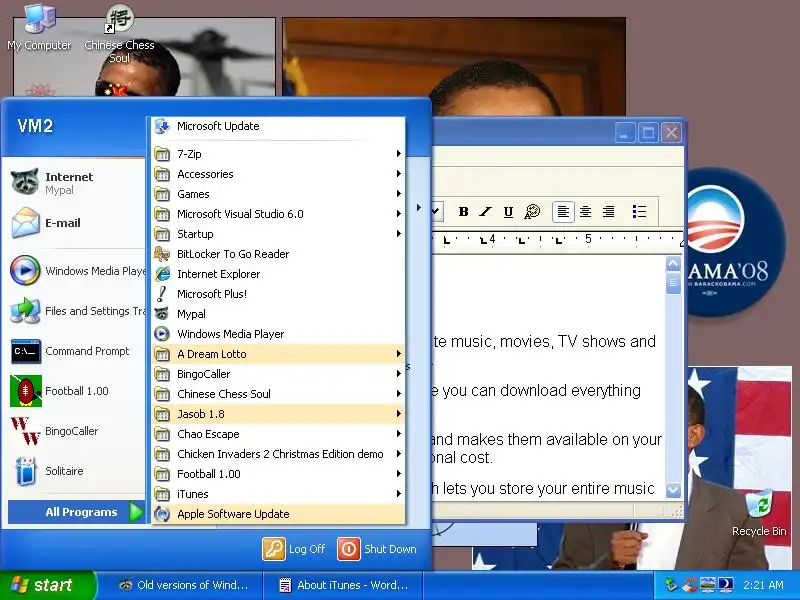Launch Windows Media Player from recent list

(x=77, y=270)
